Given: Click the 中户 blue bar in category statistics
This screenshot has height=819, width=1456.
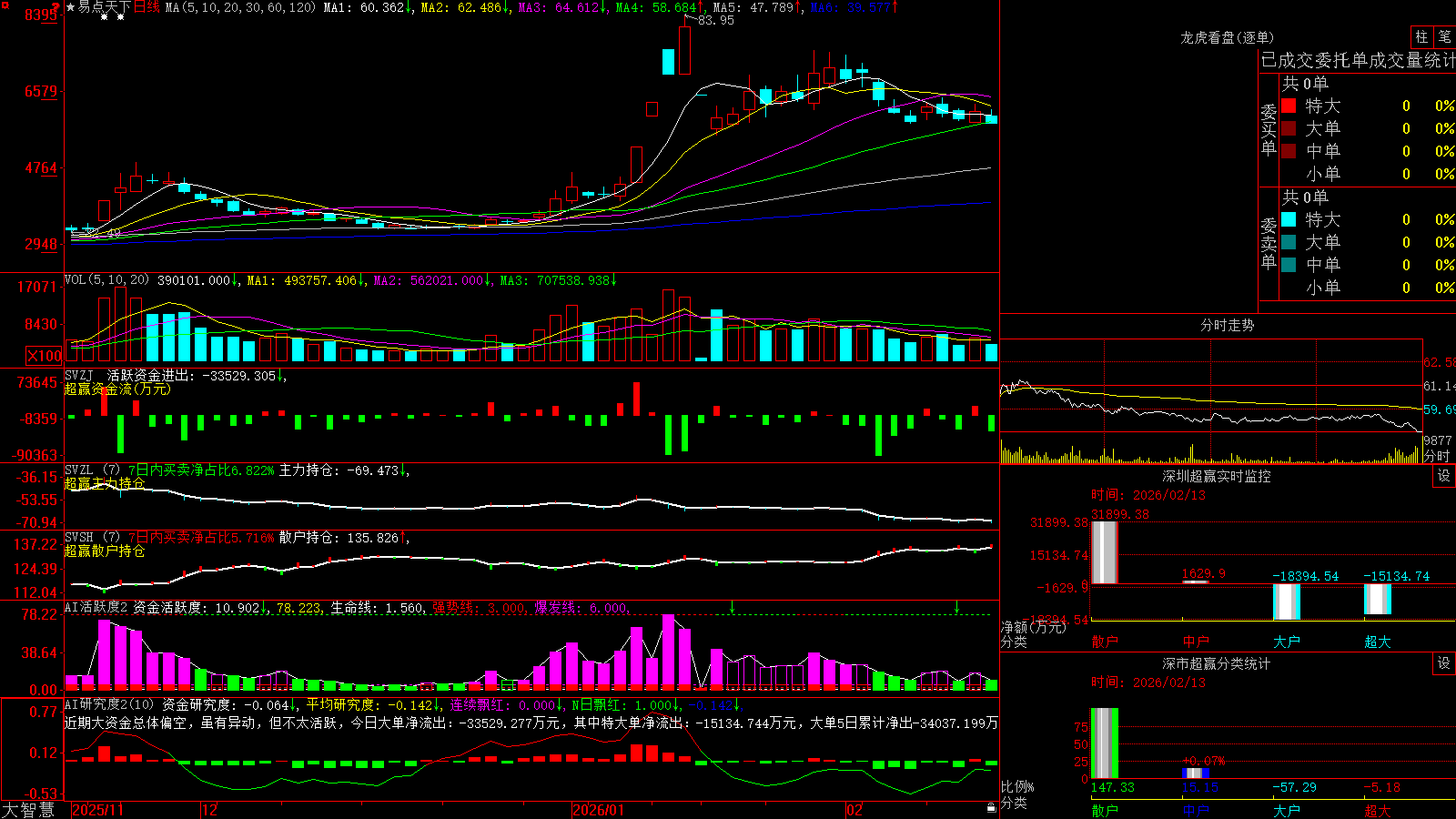Looking at the screenshot, I should pyautogui.click(x=1196, y=773).
